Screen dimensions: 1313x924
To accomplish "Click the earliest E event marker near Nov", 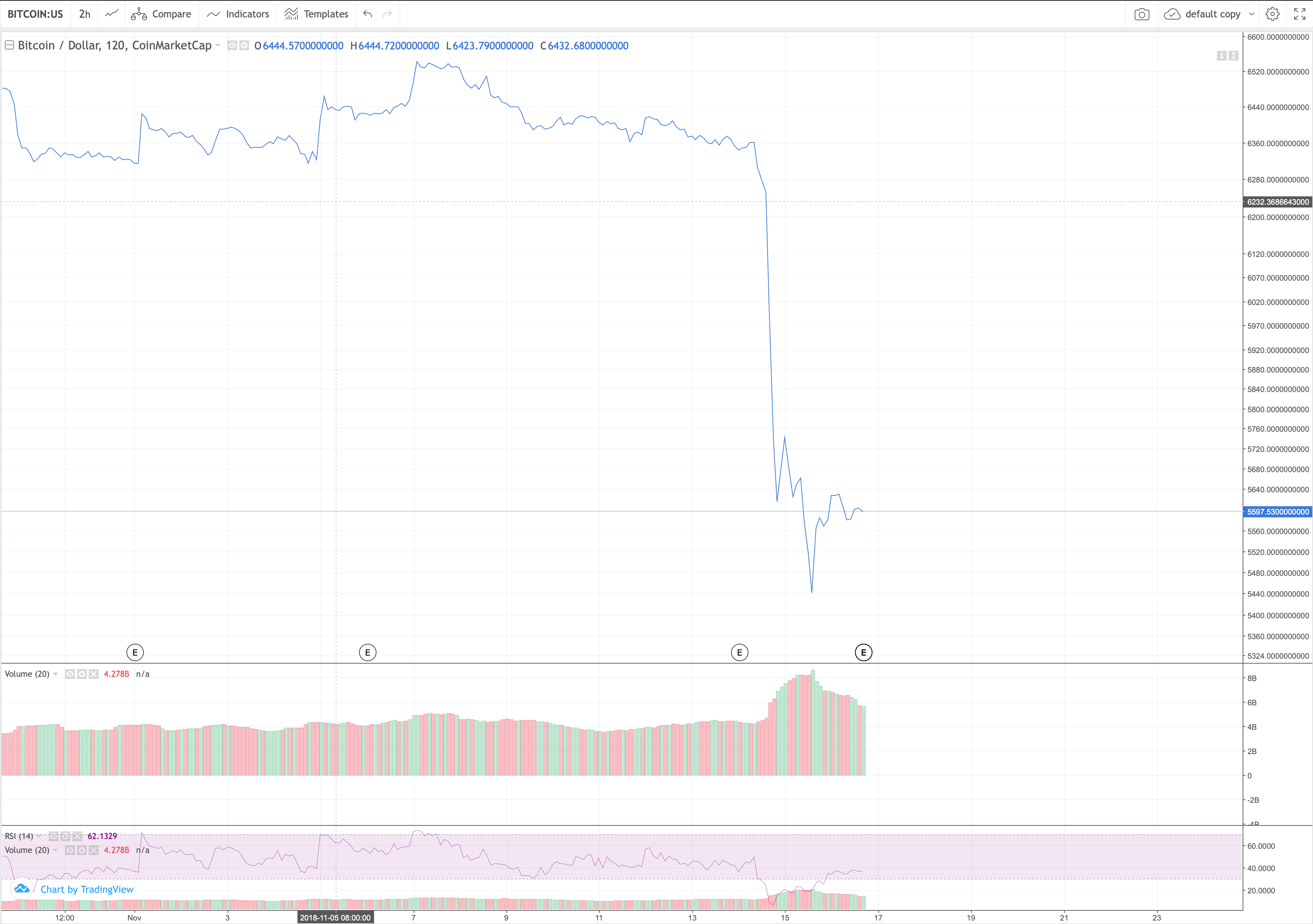I will pyautogui.click(x=135, y=652).
